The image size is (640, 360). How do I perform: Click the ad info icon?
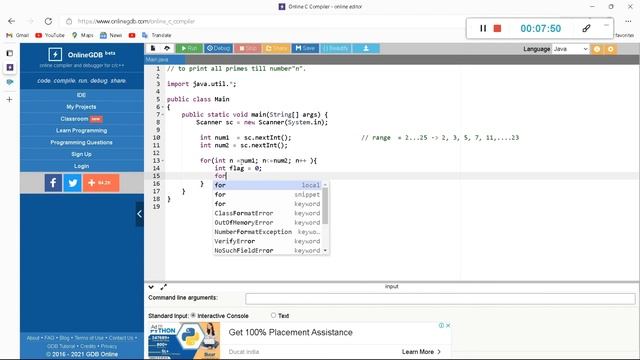tap(441, 326)
